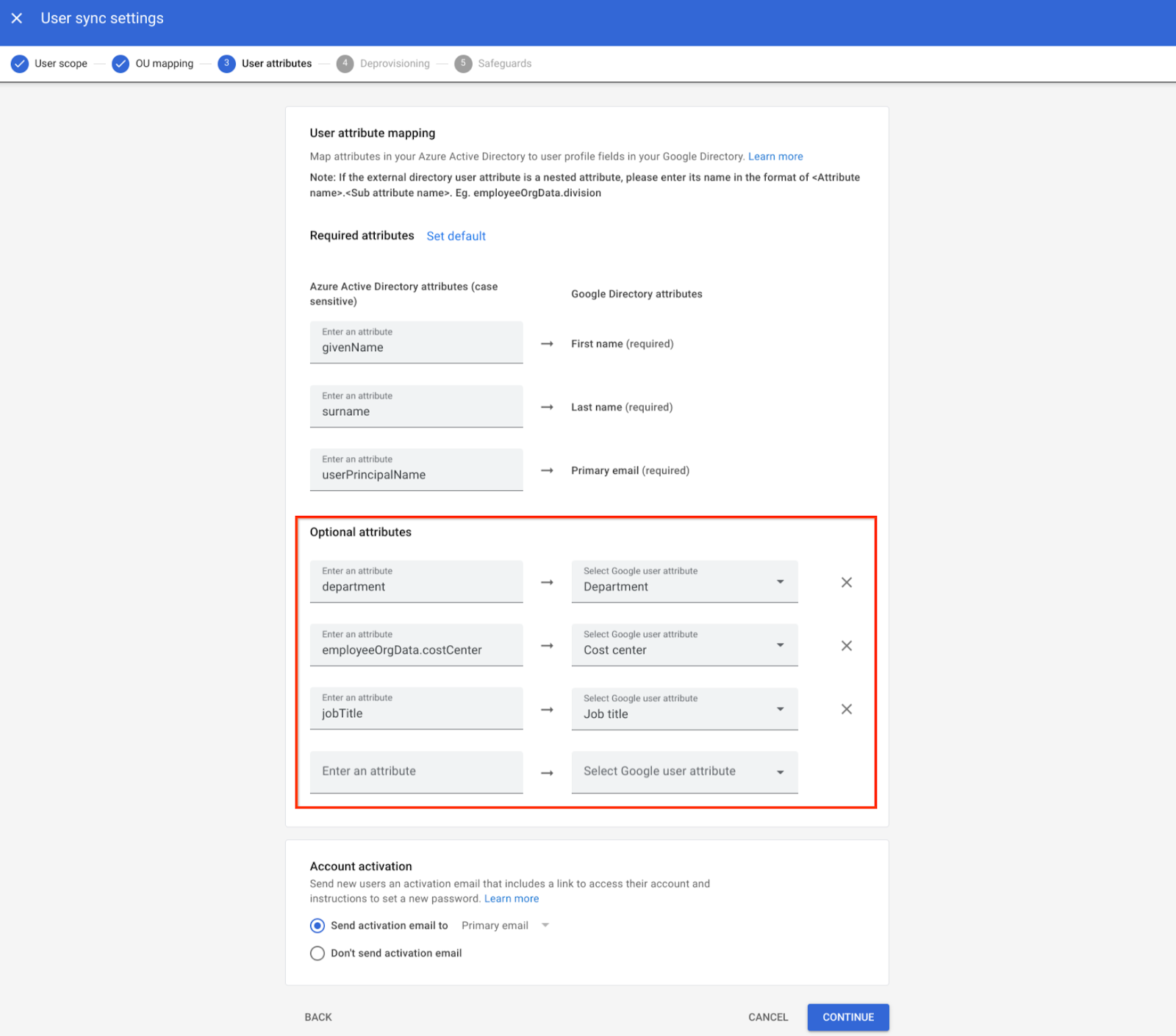Click the BACK button
The height and width of the screenshot is (1036, 1176).
(318, 1017)
